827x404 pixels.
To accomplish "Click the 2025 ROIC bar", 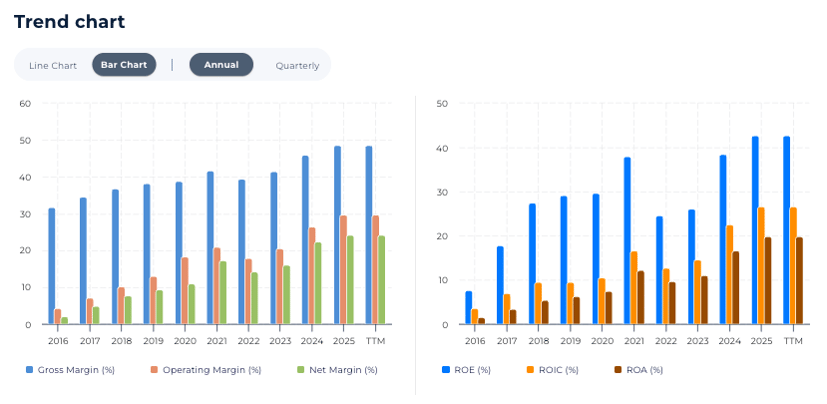I will [762, 265].
